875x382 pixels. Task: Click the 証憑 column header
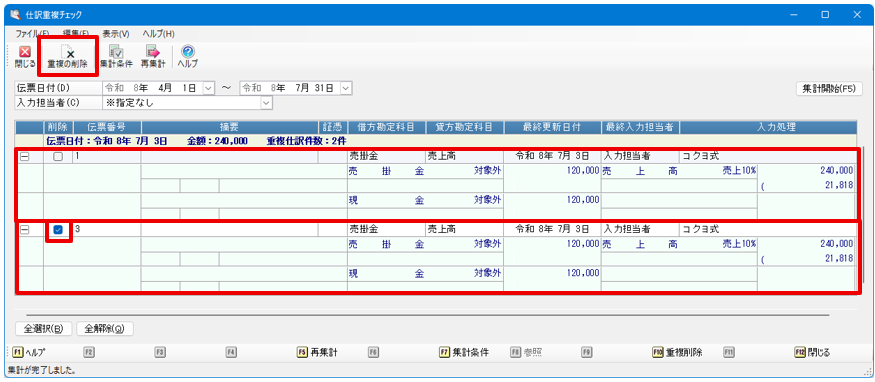333,127
